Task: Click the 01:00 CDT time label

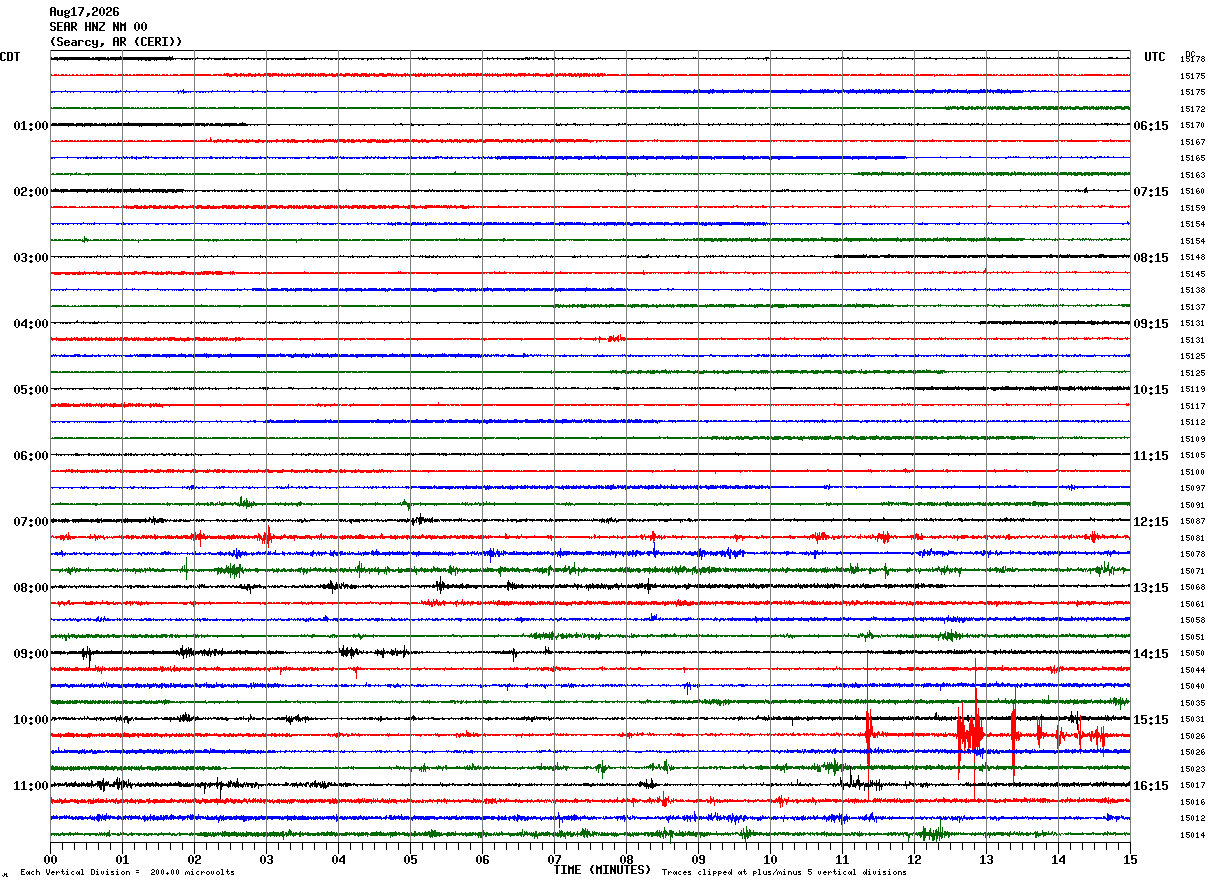Action: pyautogui.click(x=30, y=126)
